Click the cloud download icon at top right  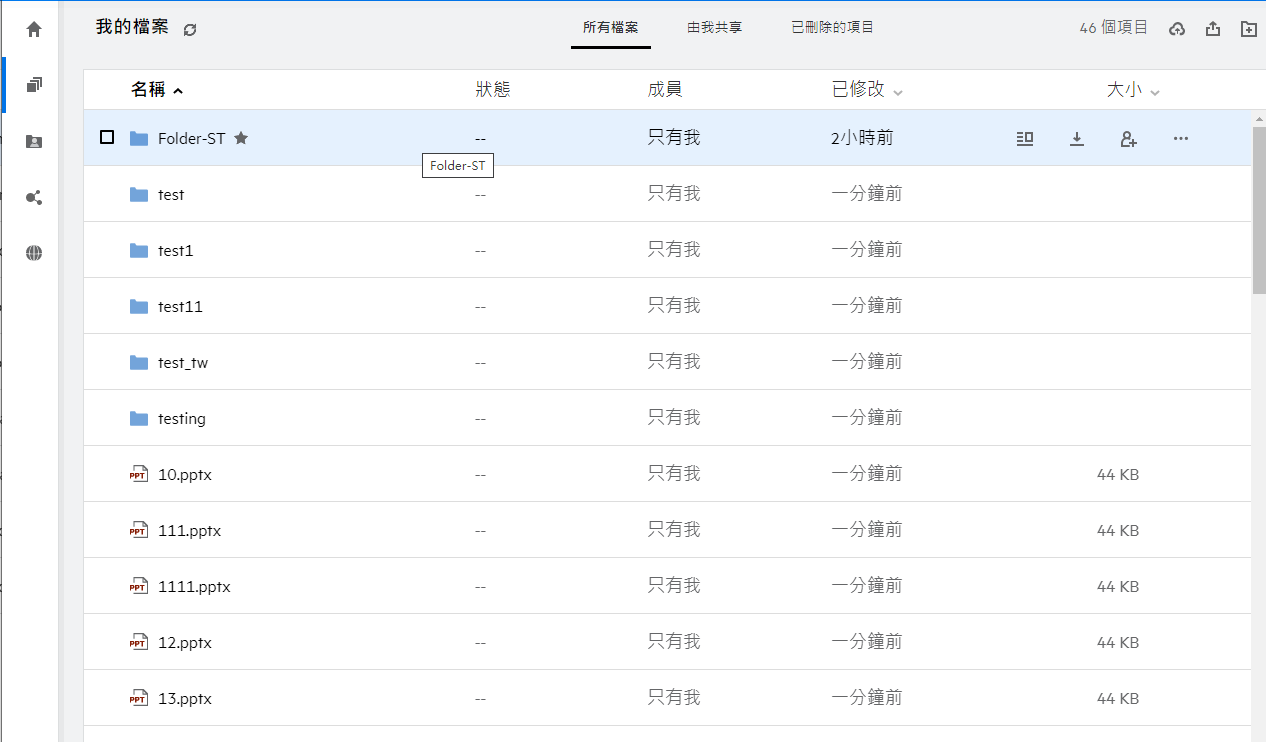[1177, 29]
